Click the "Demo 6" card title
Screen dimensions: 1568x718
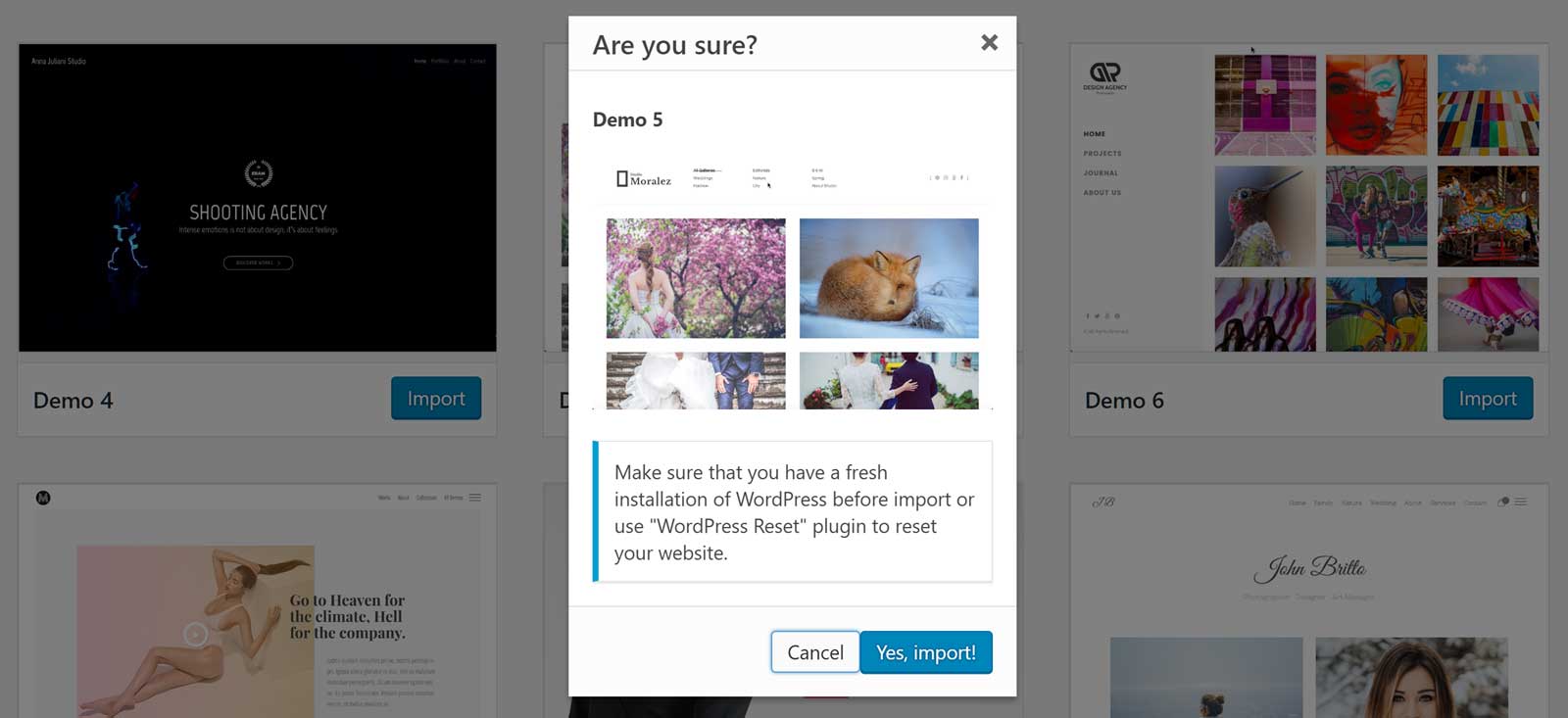click(1124, 401)
